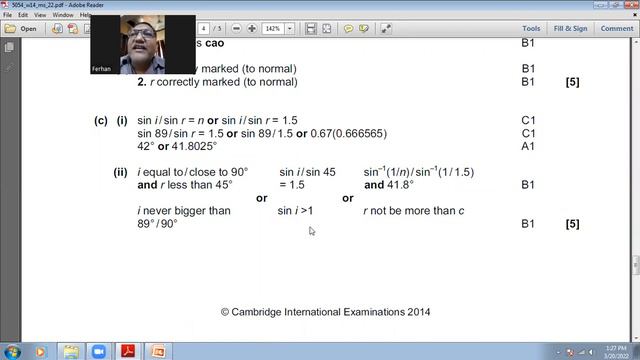The height and width of the screenshot is (360, 640).
Task: Click the page number input field
Action: coord(203,29)
